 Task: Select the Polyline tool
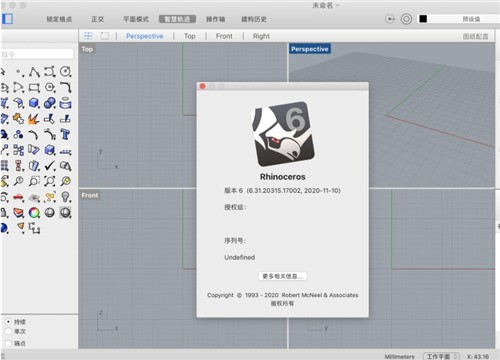coord(34,72)
